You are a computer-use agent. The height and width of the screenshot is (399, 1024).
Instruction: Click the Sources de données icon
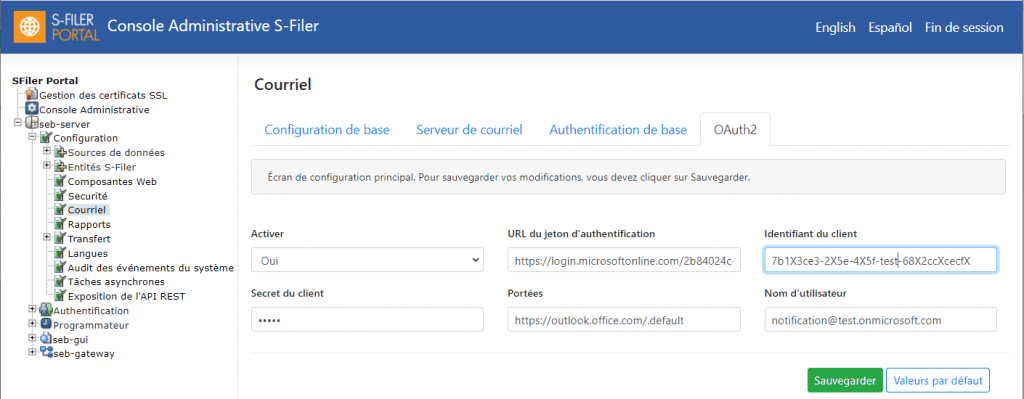pos(60,152)
